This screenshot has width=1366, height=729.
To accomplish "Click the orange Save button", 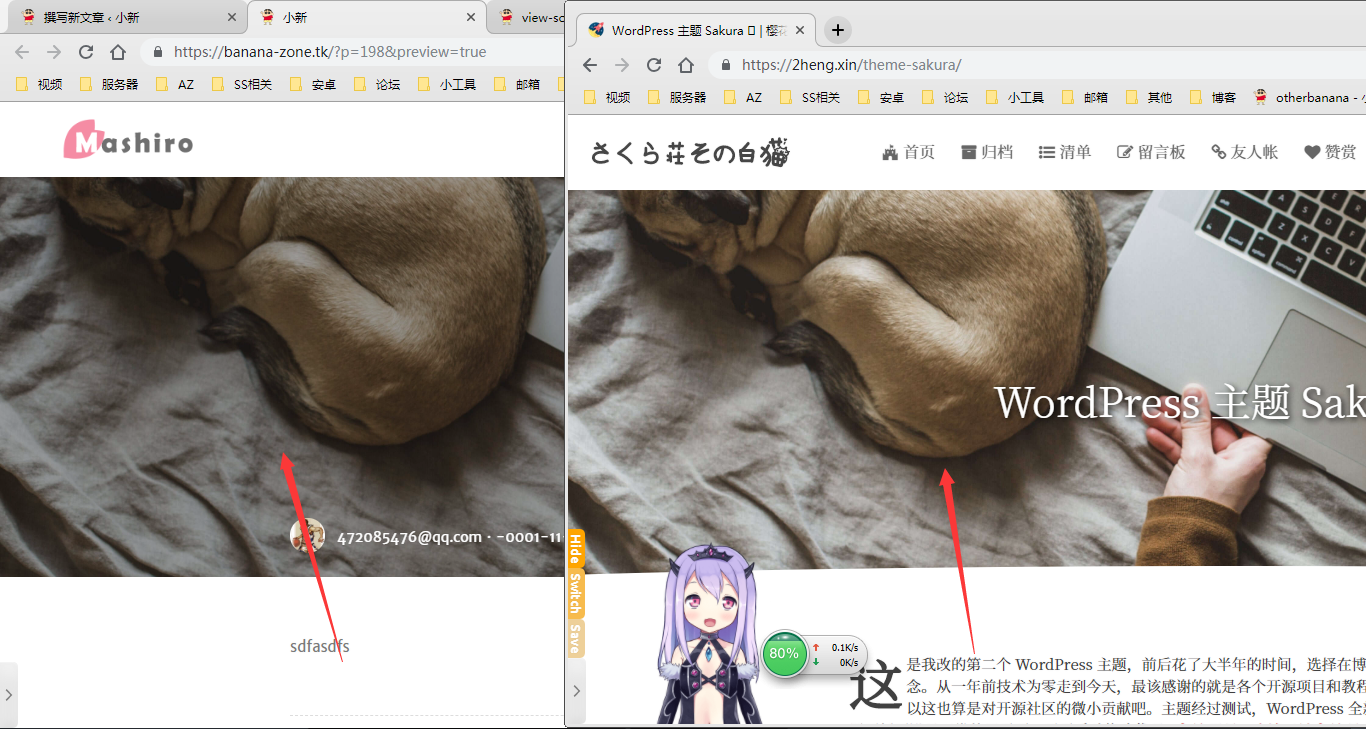I will click(x=576, y=638).
